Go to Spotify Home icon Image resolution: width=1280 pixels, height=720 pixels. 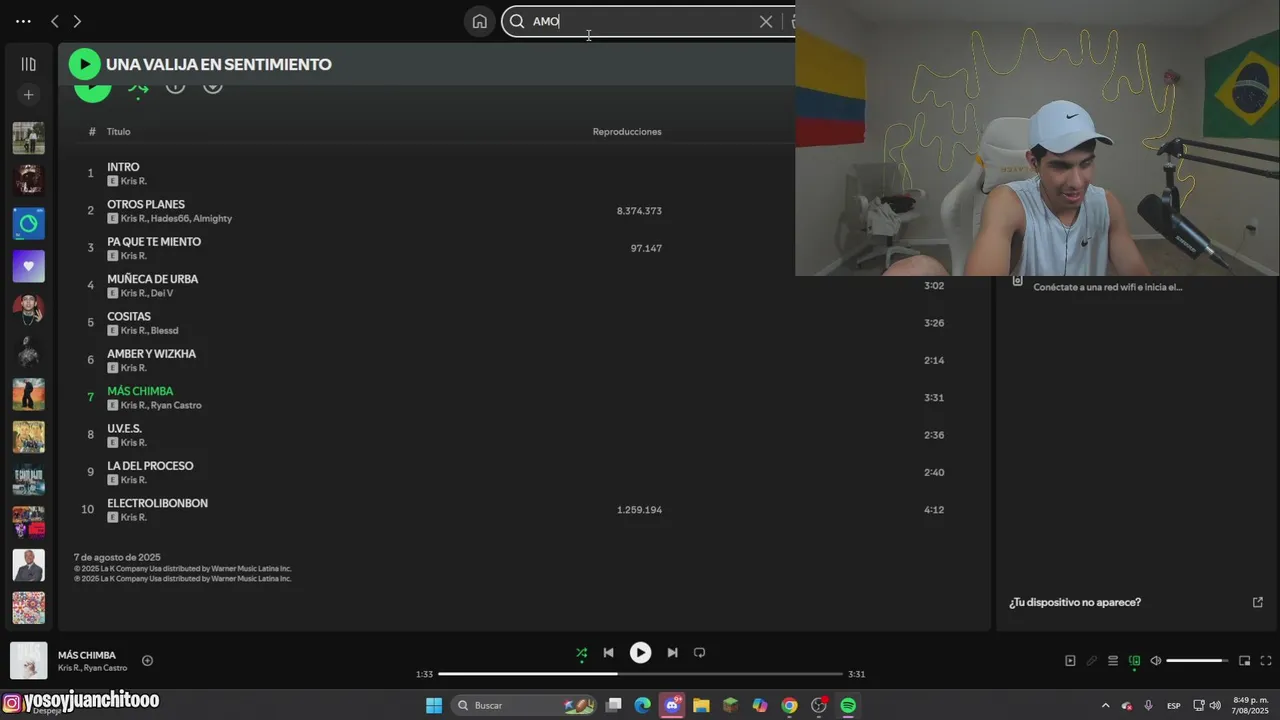point(480,21)
